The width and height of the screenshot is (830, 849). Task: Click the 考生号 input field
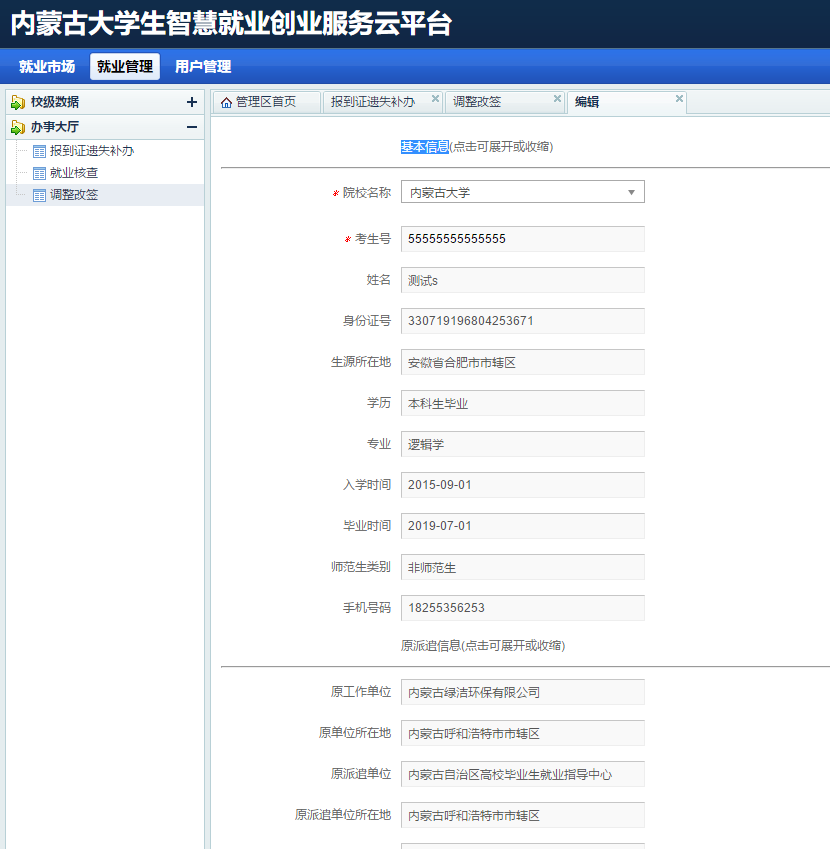pos(522,239)
